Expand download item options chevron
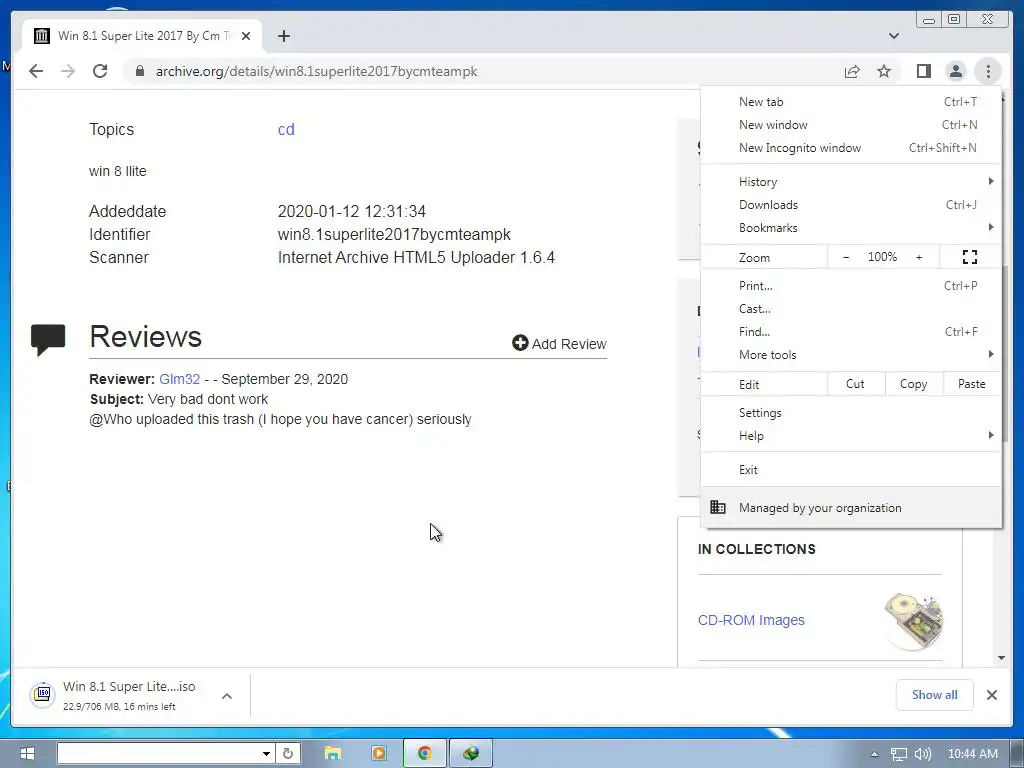The image size is (1024, 768). click(x=227, y=696)
